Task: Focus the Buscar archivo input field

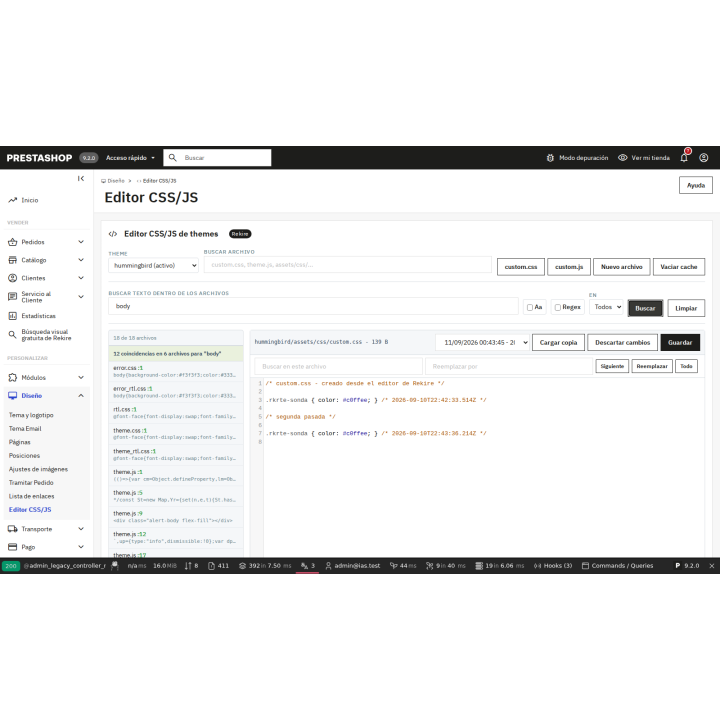Action: pos(348,264)
